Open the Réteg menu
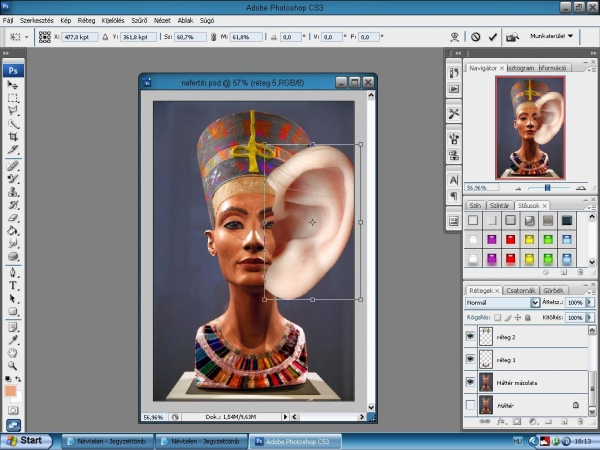Screen dimensions: 600x450 click(x=86, y=21)
